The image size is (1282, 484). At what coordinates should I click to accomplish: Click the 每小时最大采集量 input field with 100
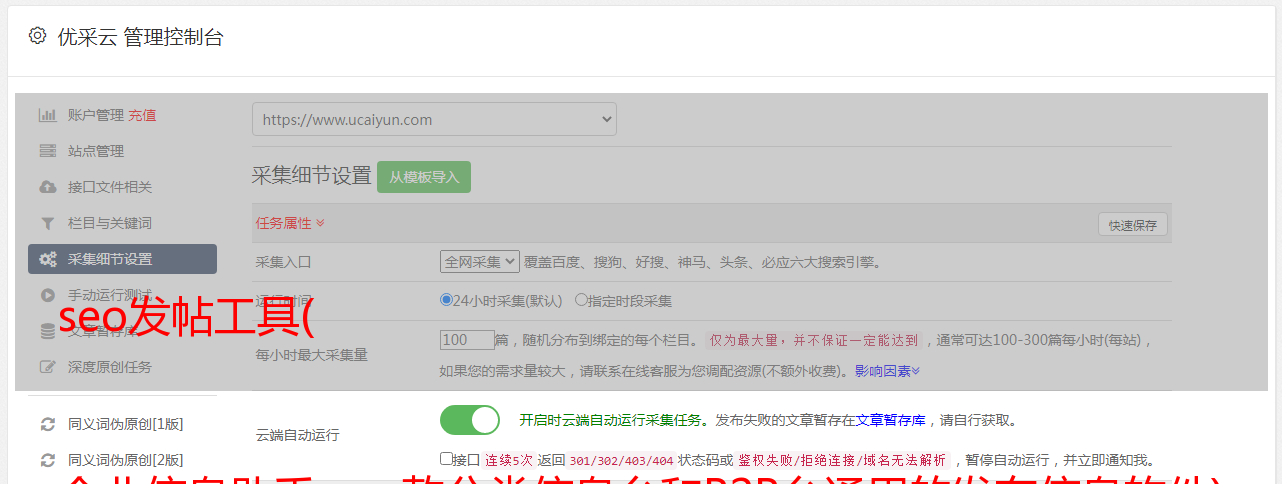tap(467, 340)
